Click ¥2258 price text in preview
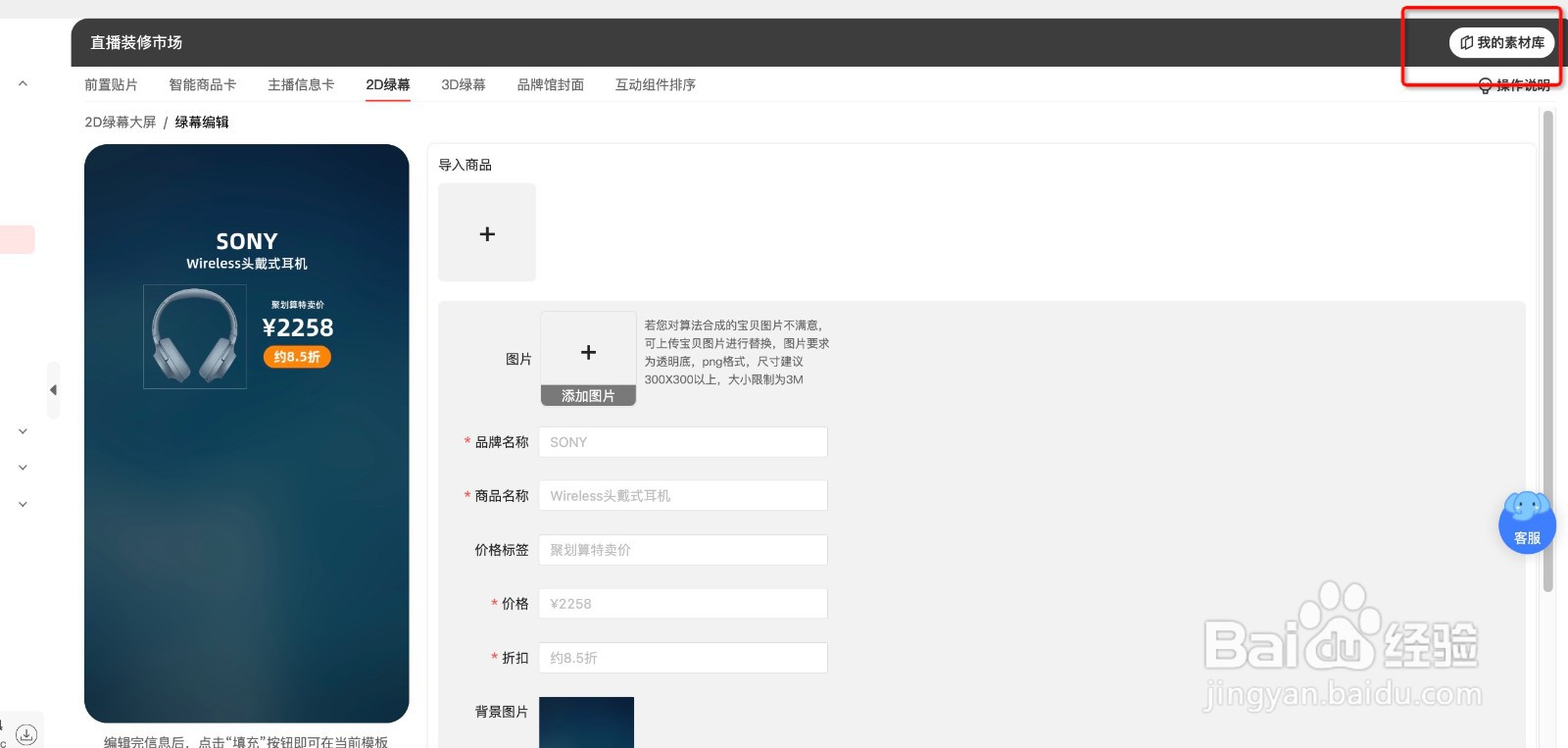 [x=298, y=327]
